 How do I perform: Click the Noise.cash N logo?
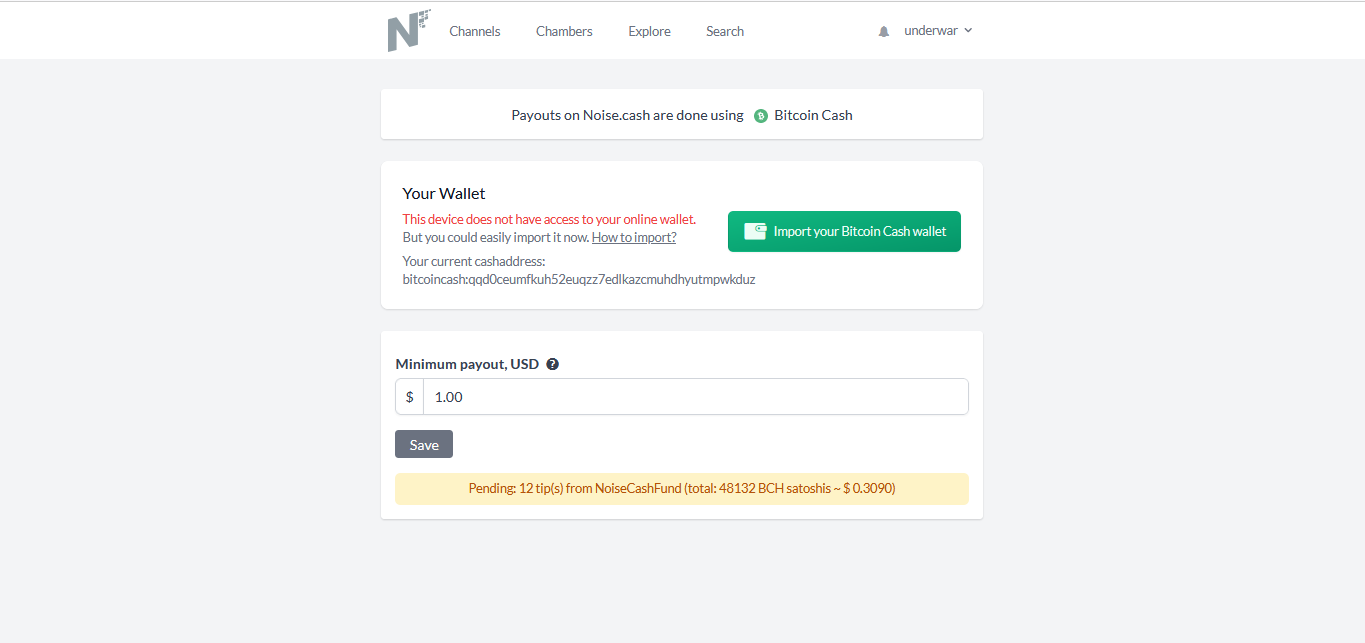[x=409, y=30]
